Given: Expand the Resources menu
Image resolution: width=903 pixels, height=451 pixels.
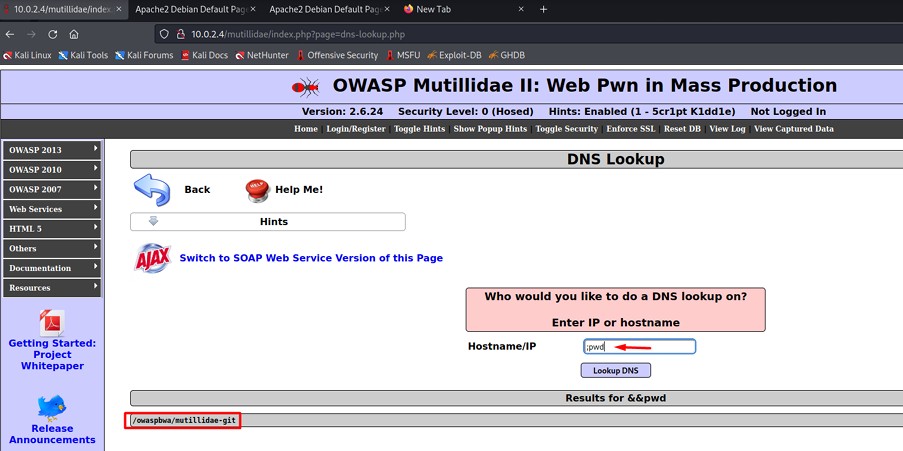Looking at the screenshot, I should click(x=52, y=287).
